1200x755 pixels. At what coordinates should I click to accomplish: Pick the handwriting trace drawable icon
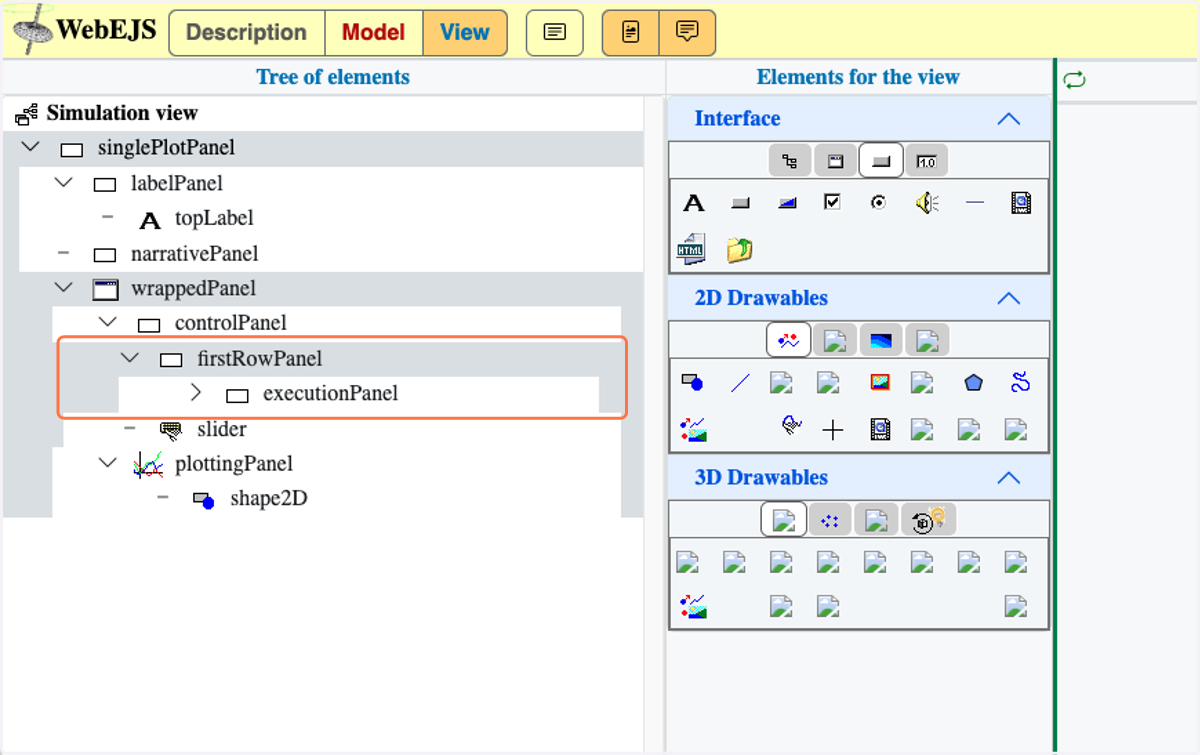pos(792,427)
